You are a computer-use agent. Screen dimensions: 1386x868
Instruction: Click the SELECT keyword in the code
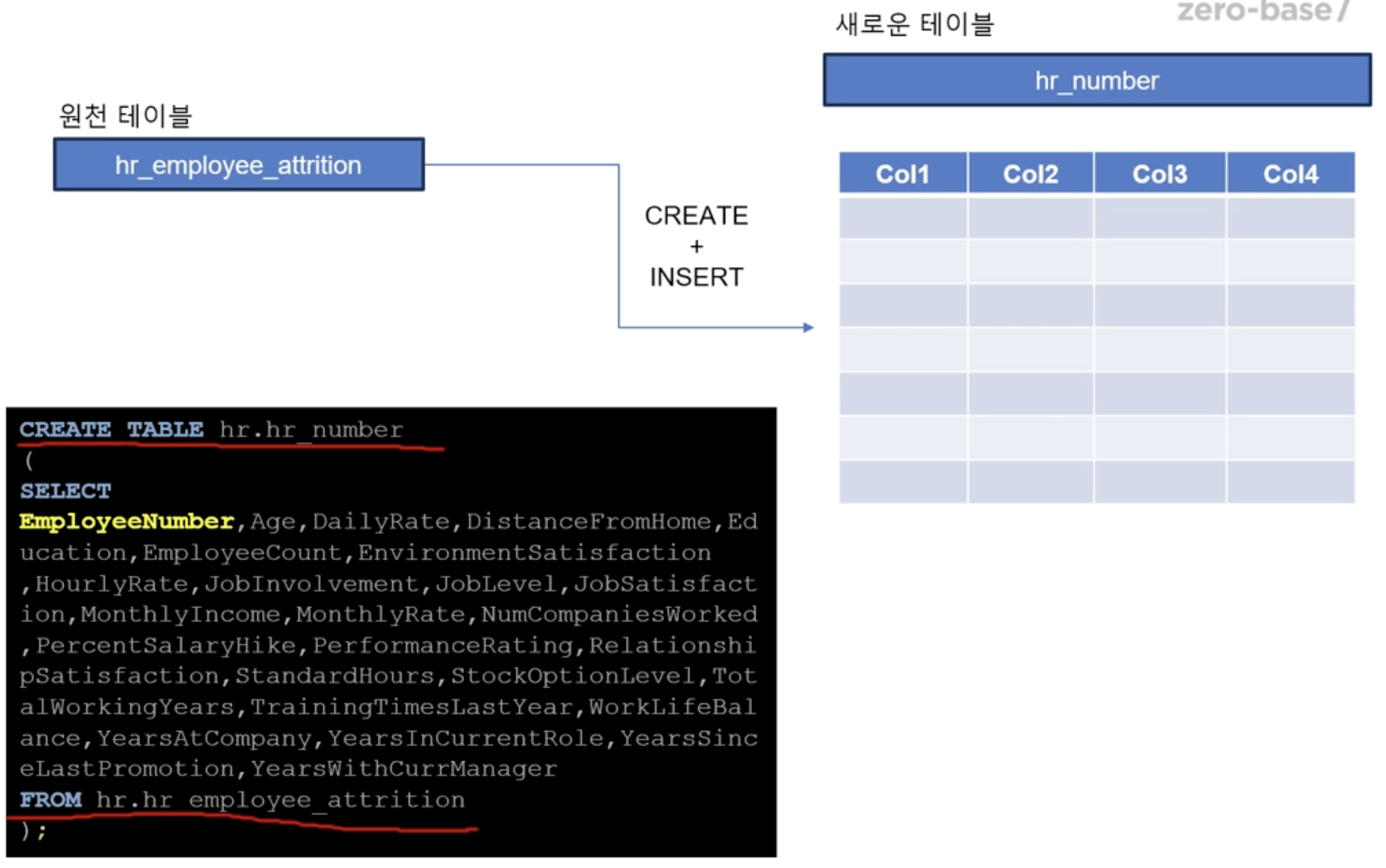pyautogui.click(x=65, y=491)
